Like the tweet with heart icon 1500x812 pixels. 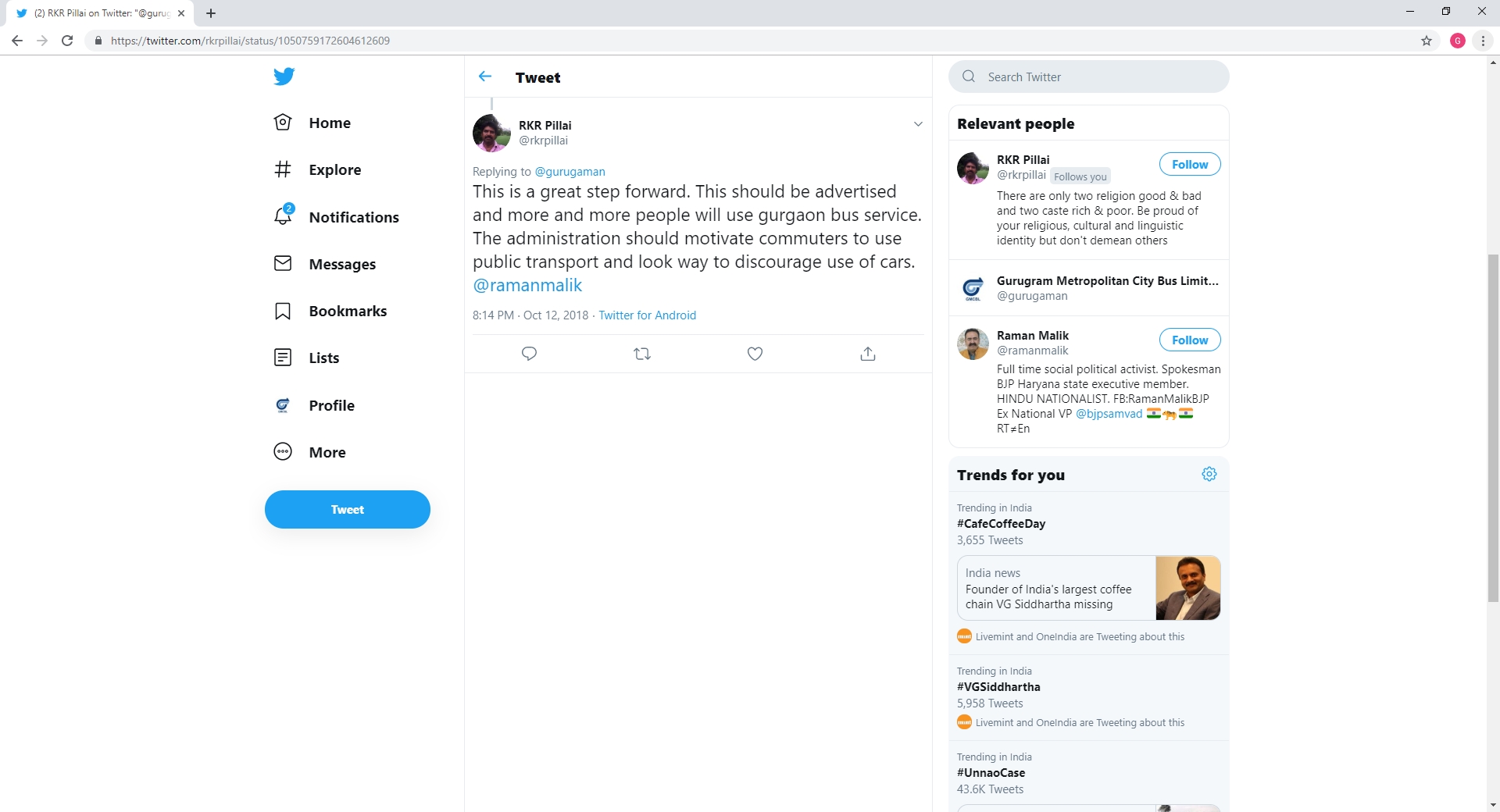point(755,354)
